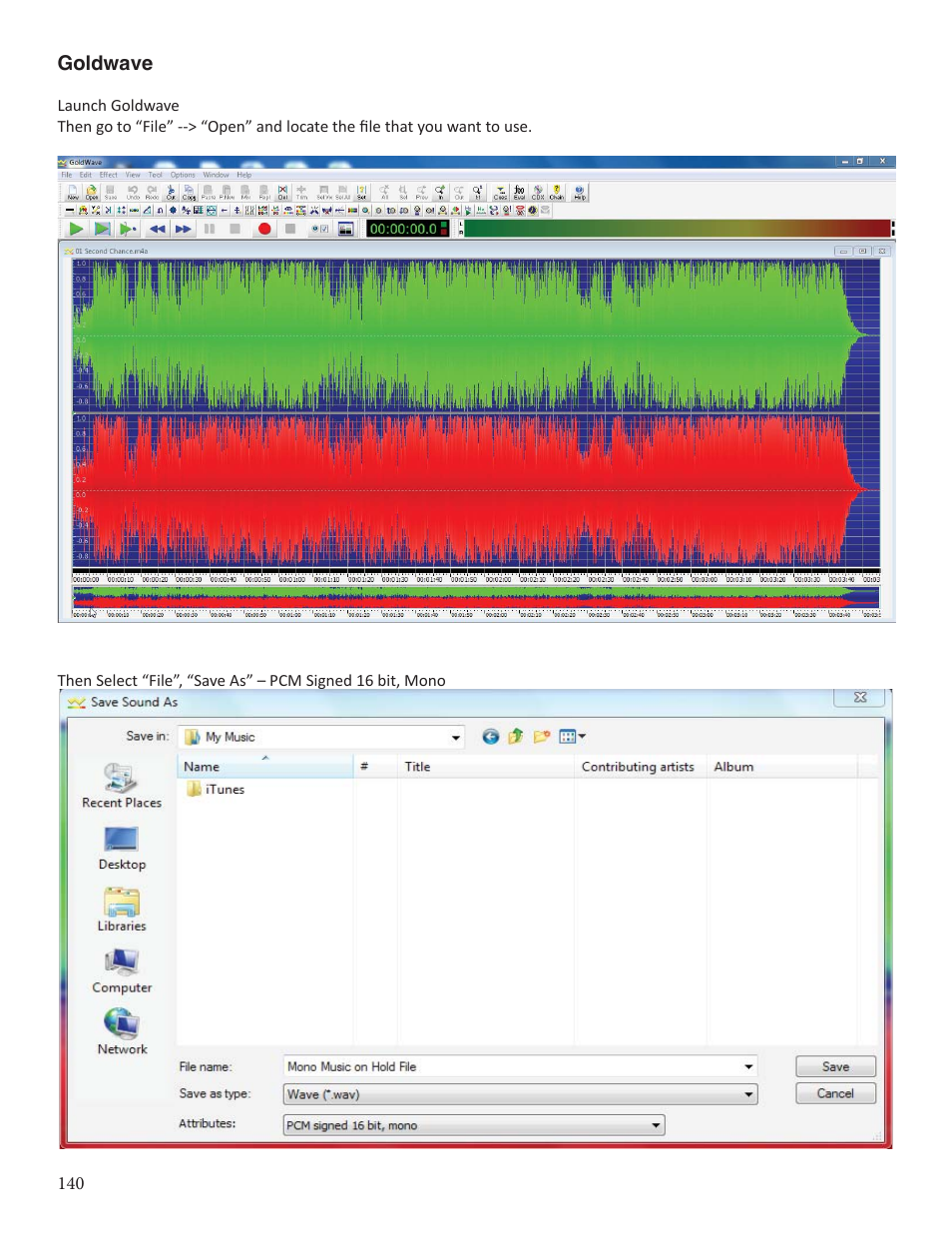Screen dimensions: 952x1233
Task: Click the yellow-marked second play button
Action: [x=102, y=229]
